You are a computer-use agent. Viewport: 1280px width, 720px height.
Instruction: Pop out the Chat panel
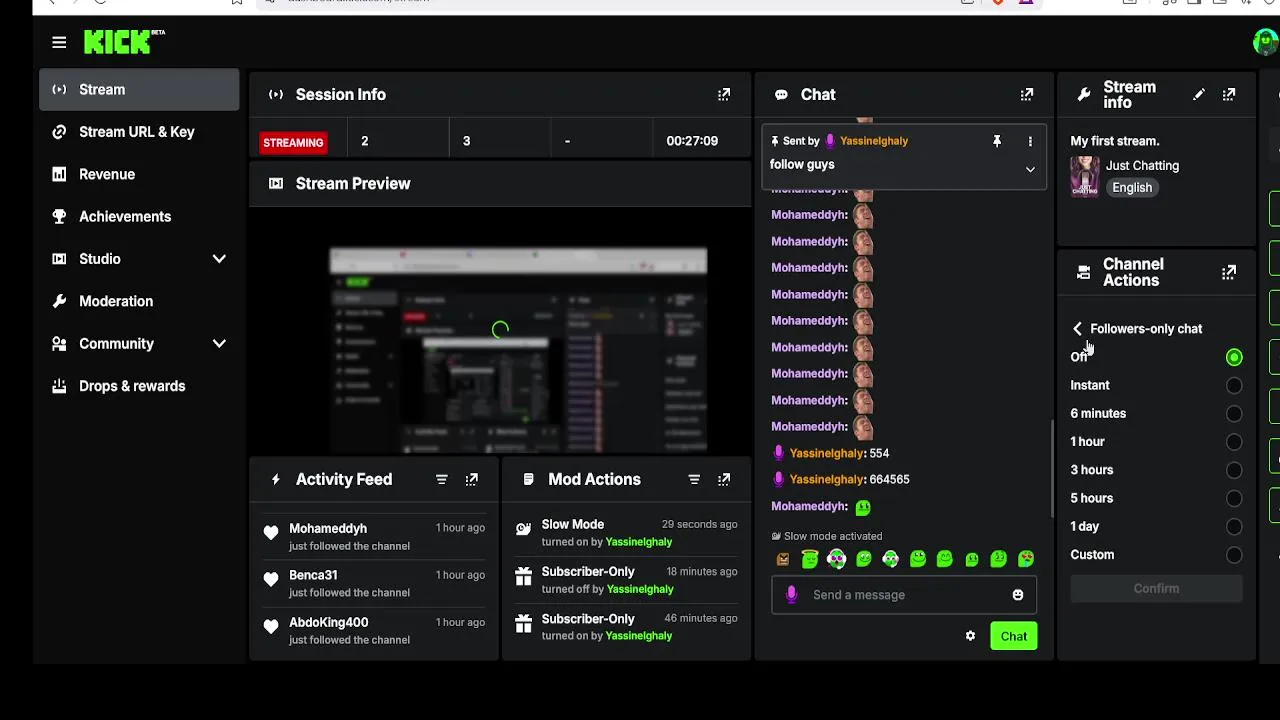[x=1027, y=95]
